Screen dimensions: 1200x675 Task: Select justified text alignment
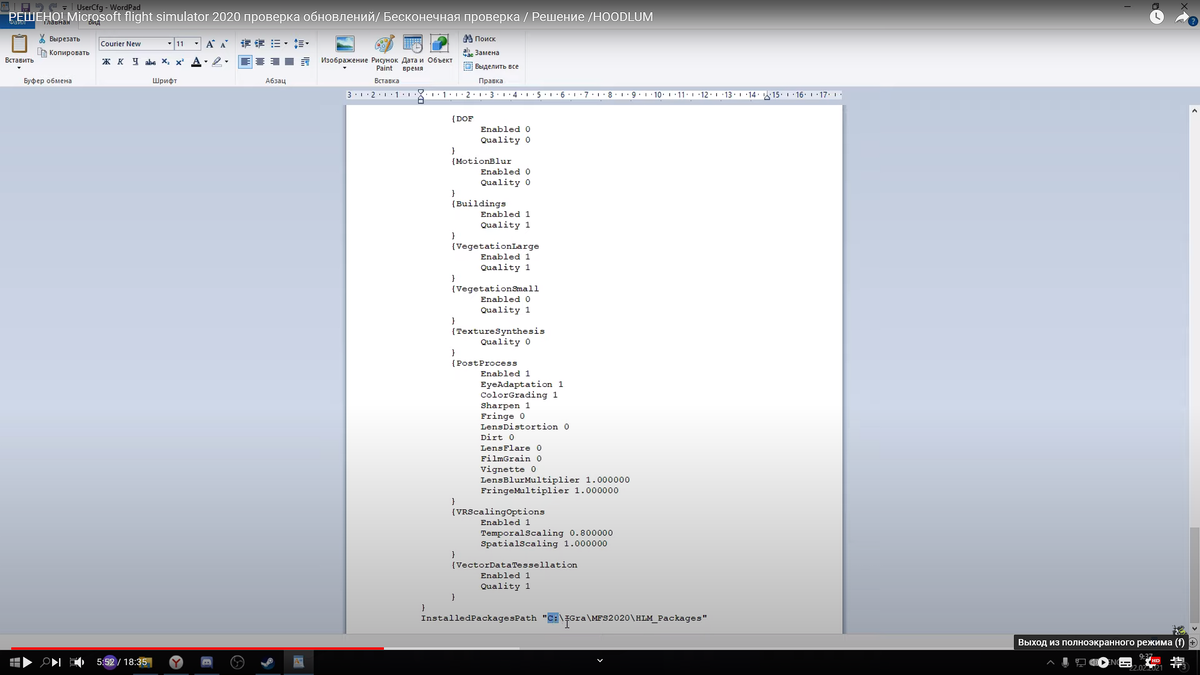[289, 61]
